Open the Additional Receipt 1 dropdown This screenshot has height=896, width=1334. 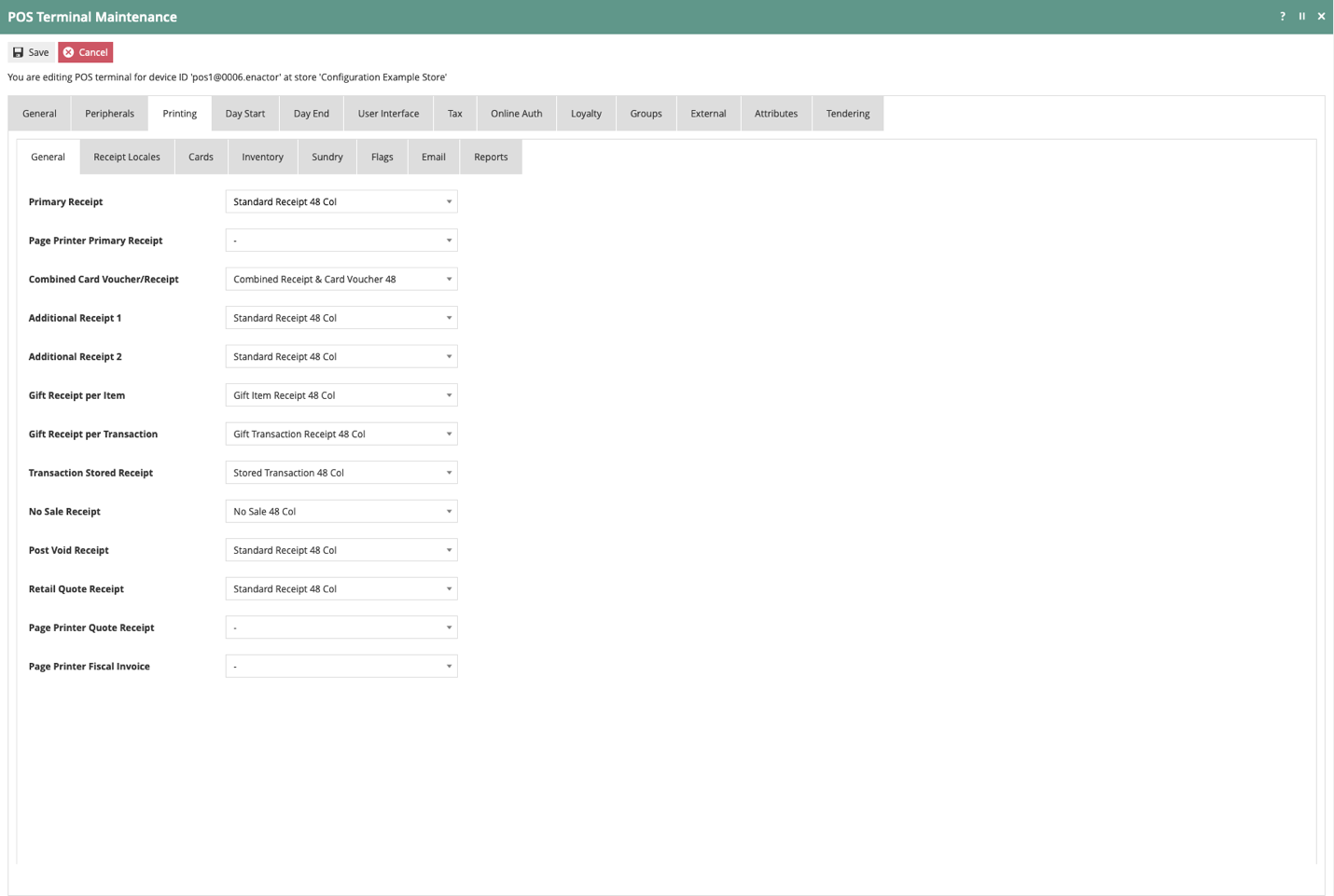341,318
